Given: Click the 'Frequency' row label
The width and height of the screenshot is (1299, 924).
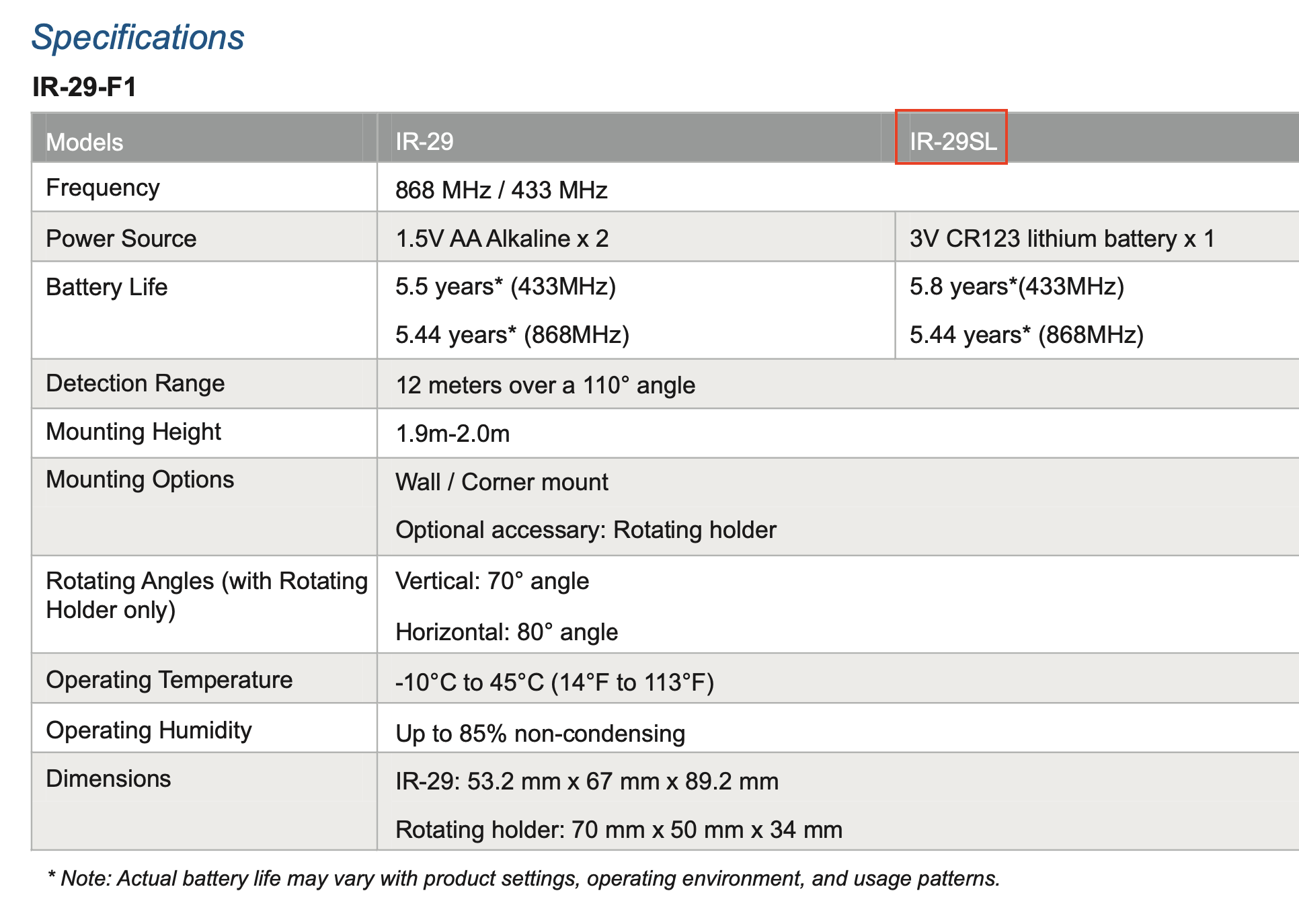Looking at the screenshot, I should click(x=103, y=188).
